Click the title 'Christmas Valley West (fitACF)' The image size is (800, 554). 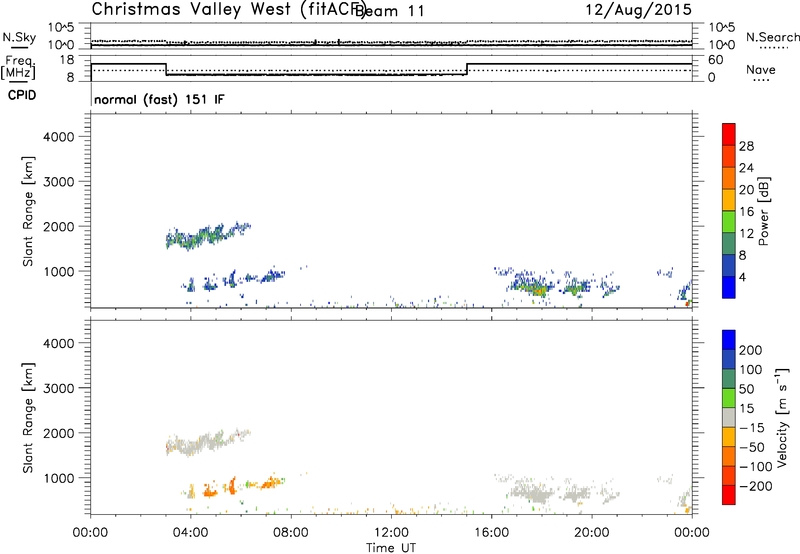point(228,10)
